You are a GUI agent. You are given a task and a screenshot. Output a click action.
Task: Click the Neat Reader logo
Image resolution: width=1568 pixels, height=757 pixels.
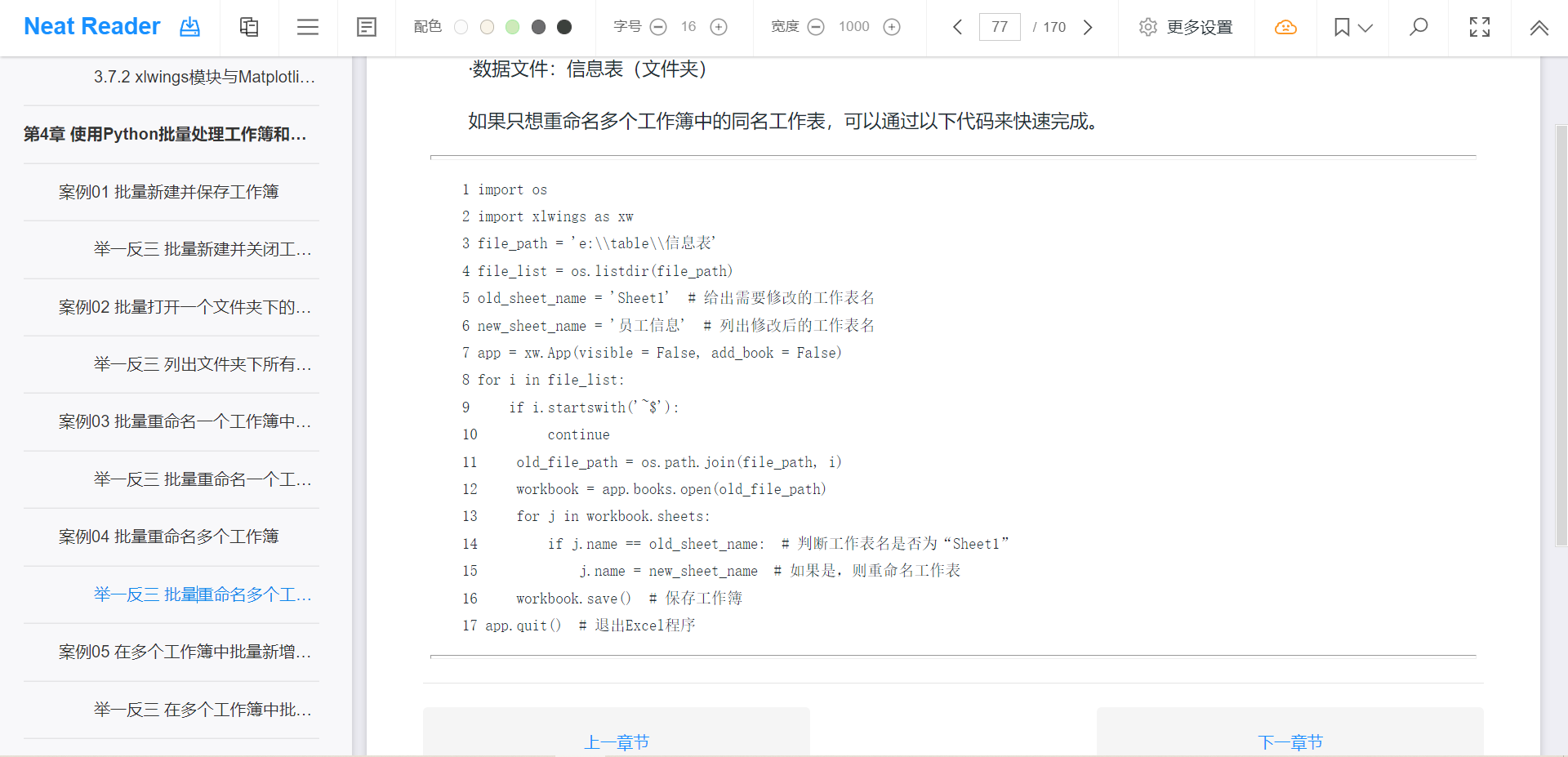[x=92, y=27]
